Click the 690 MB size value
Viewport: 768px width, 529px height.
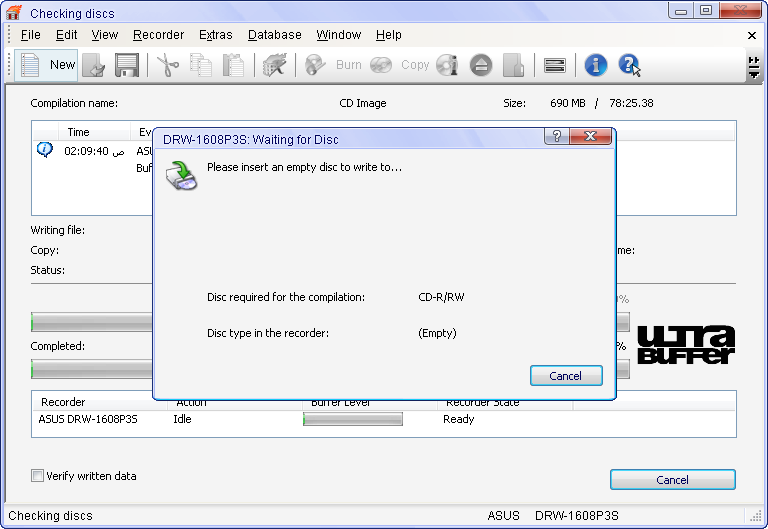(x=568, y=103)
